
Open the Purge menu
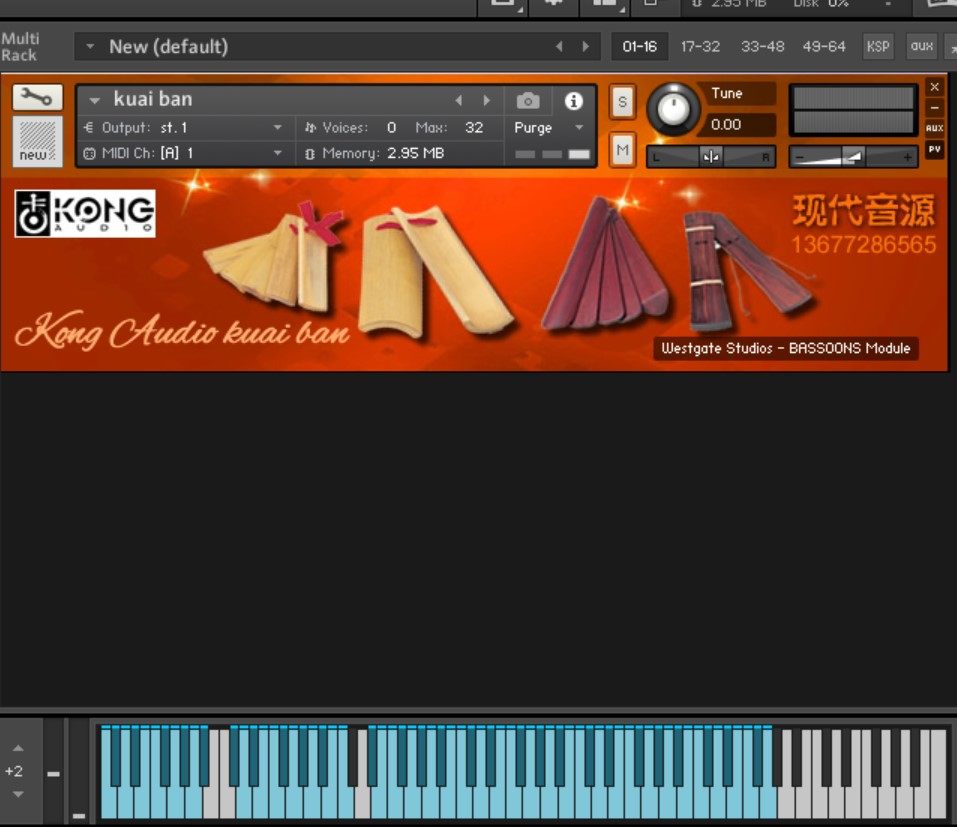[x=549, y=128]
